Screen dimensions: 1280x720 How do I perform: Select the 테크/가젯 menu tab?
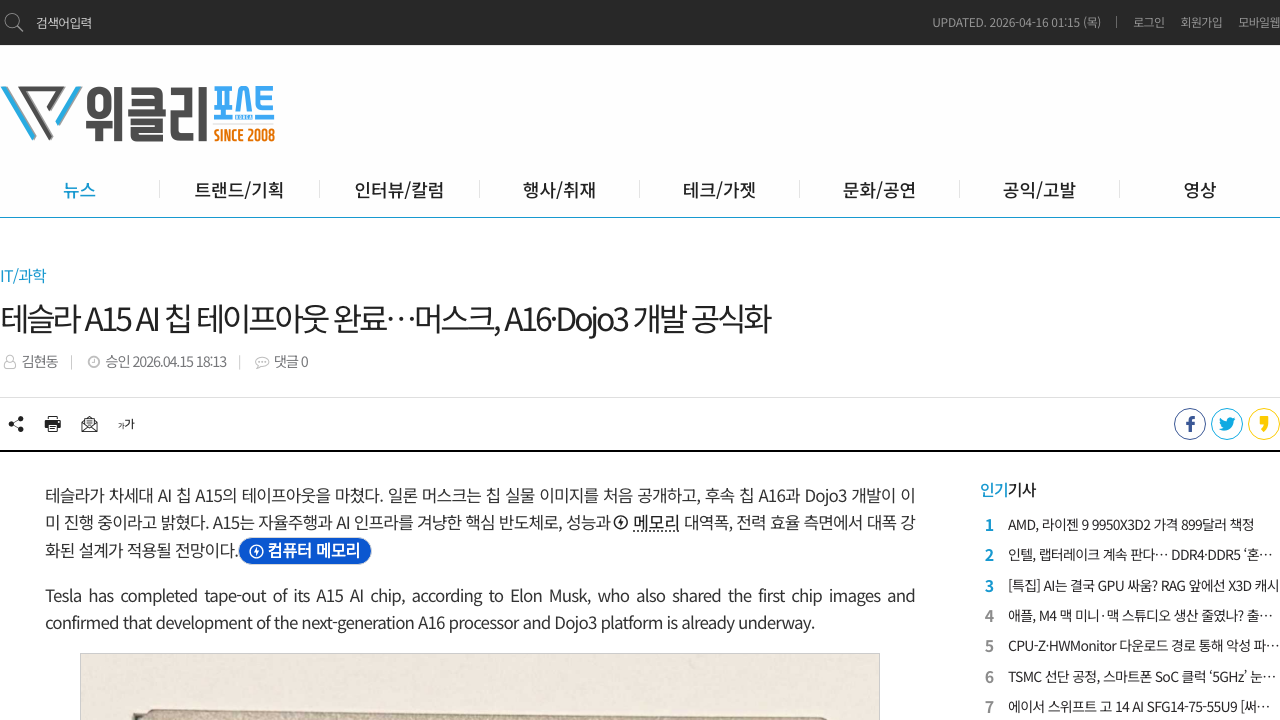coord(719,190)
